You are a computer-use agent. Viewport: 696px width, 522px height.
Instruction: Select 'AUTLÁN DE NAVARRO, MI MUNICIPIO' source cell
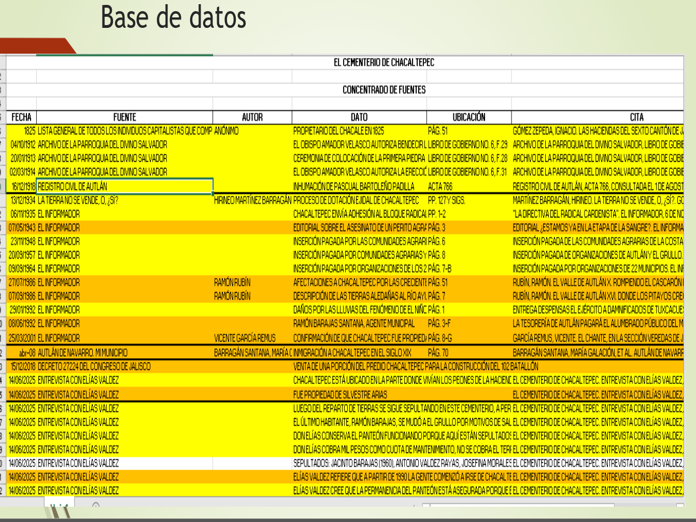click(x=124, y=353)
